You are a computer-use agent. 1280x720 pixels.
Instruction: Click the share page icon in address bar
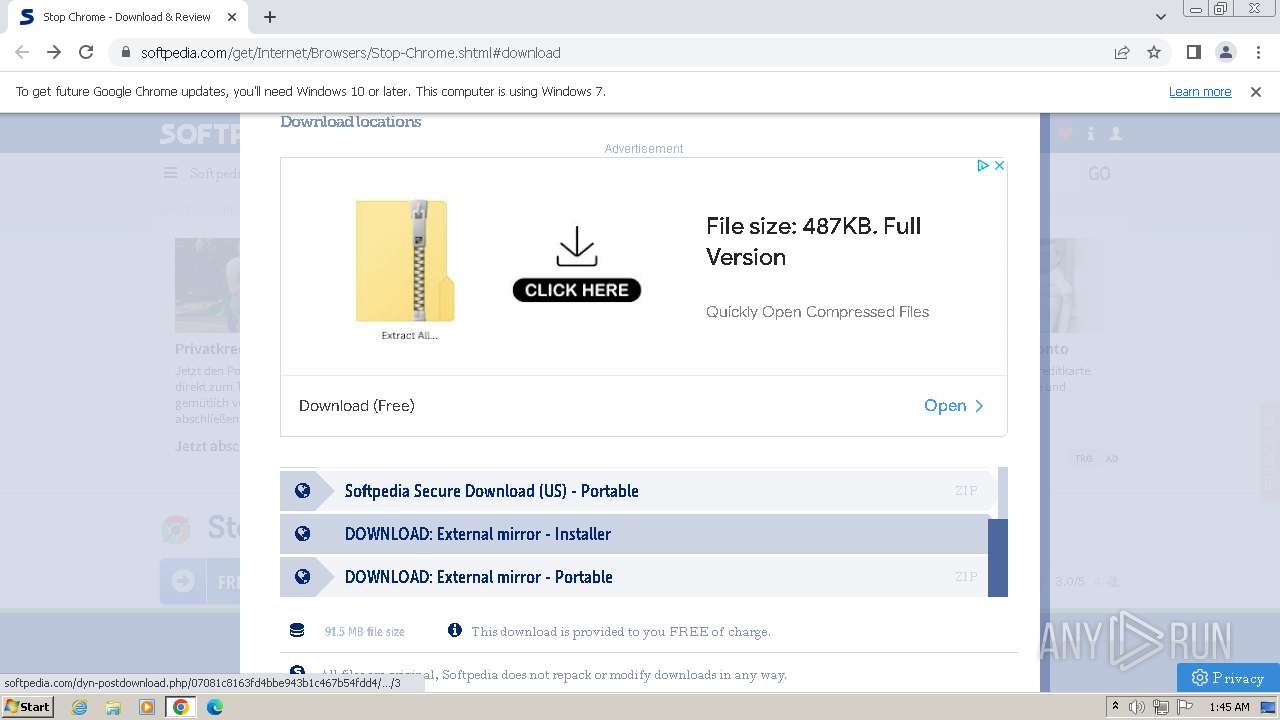tap(1122, 52)
